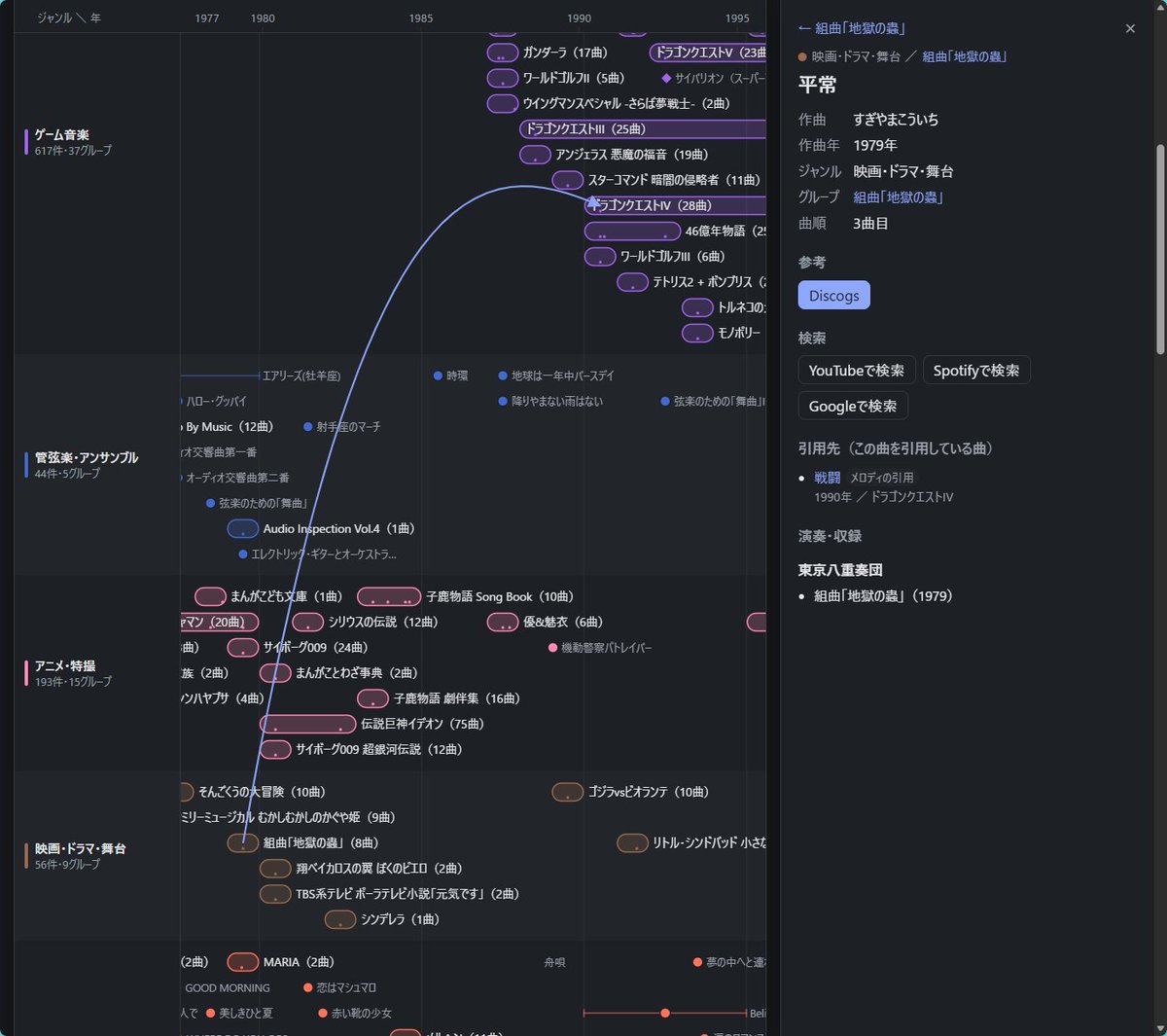
Task: Click the アンジェラス 悪魔の福音 group pill
Action: click(x=535, y=155)
